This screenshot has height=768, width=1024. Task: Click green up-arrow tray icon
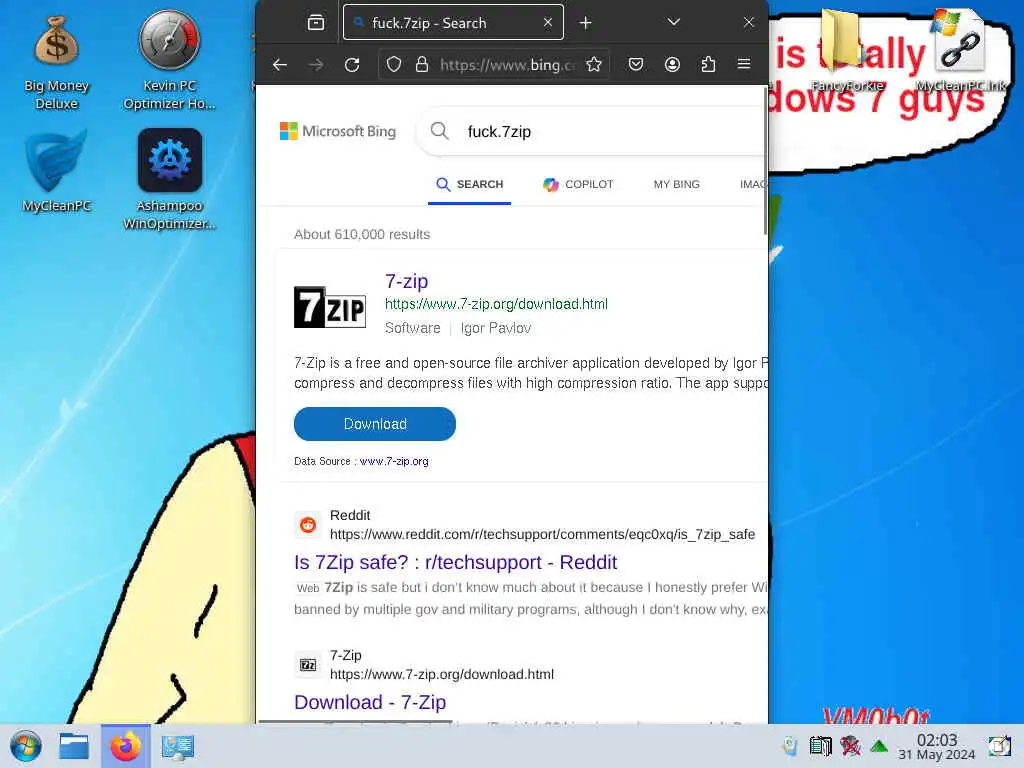tap(879, 746)
